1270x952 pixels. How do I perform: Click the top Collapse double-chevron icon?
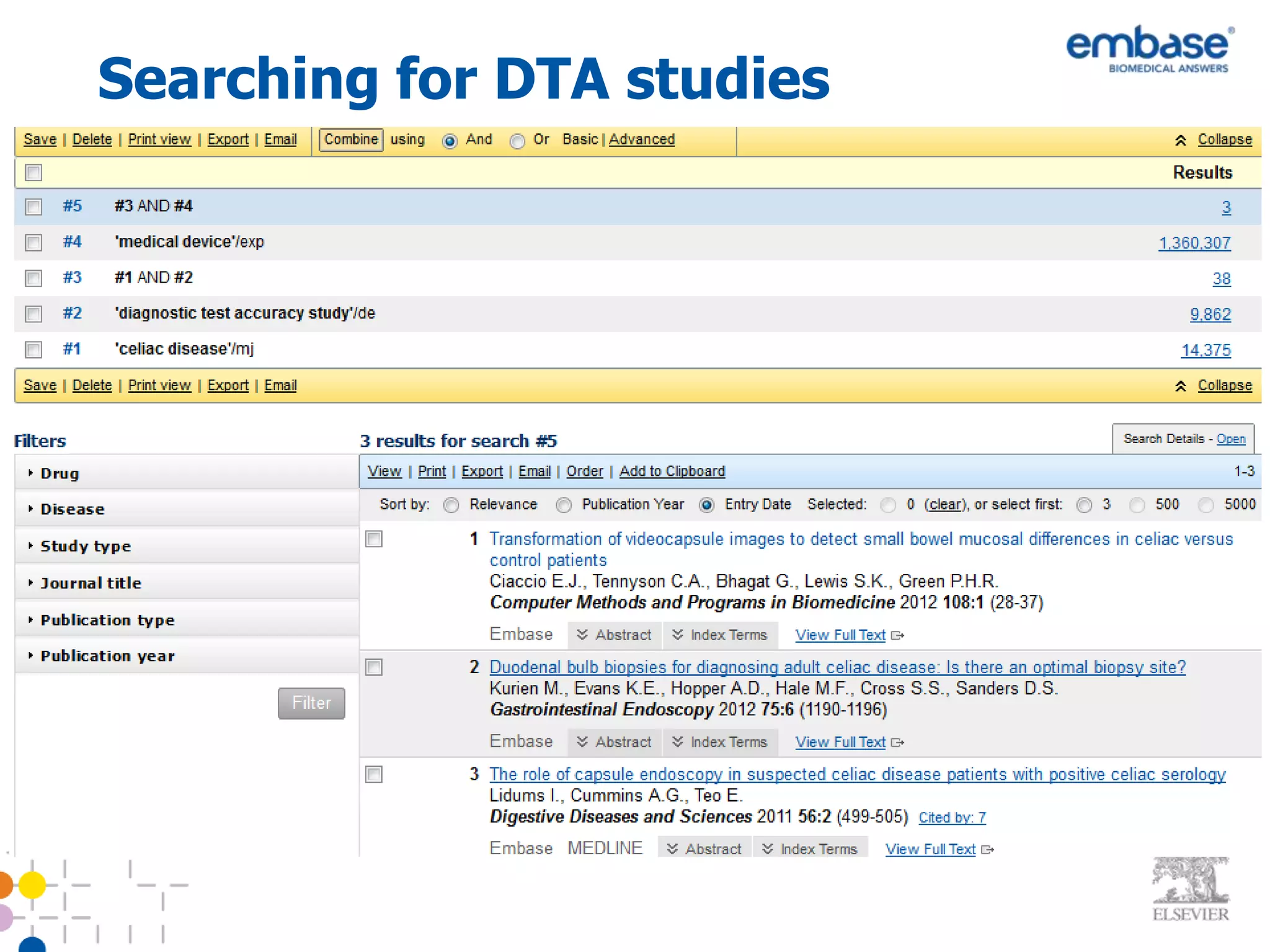coord(1181,140)
